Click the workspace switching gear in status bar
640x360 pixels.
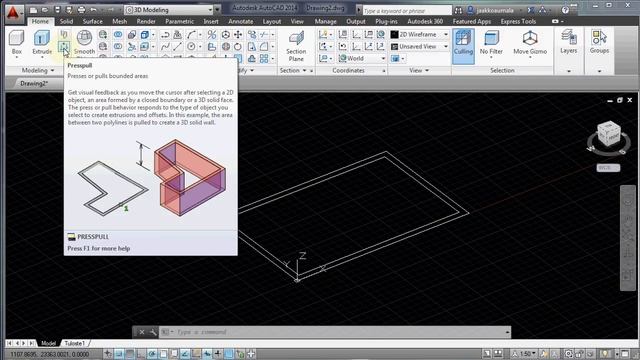tap(568, 354)
